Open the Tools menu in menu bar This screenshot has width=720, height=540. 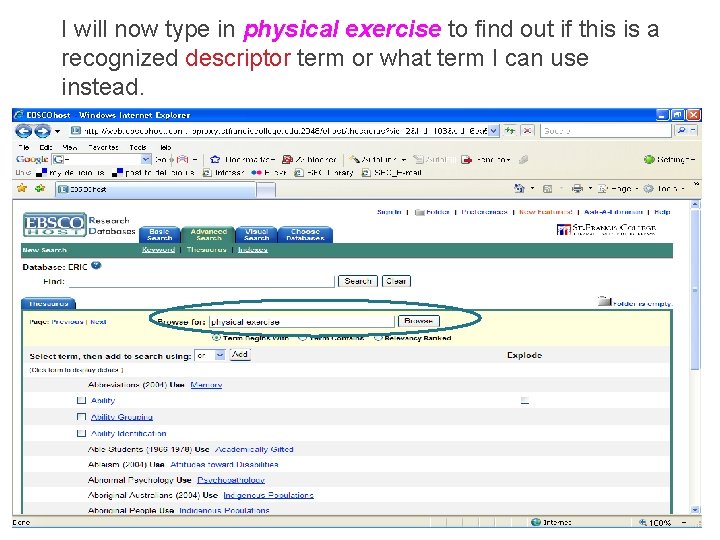click(138, 147)
